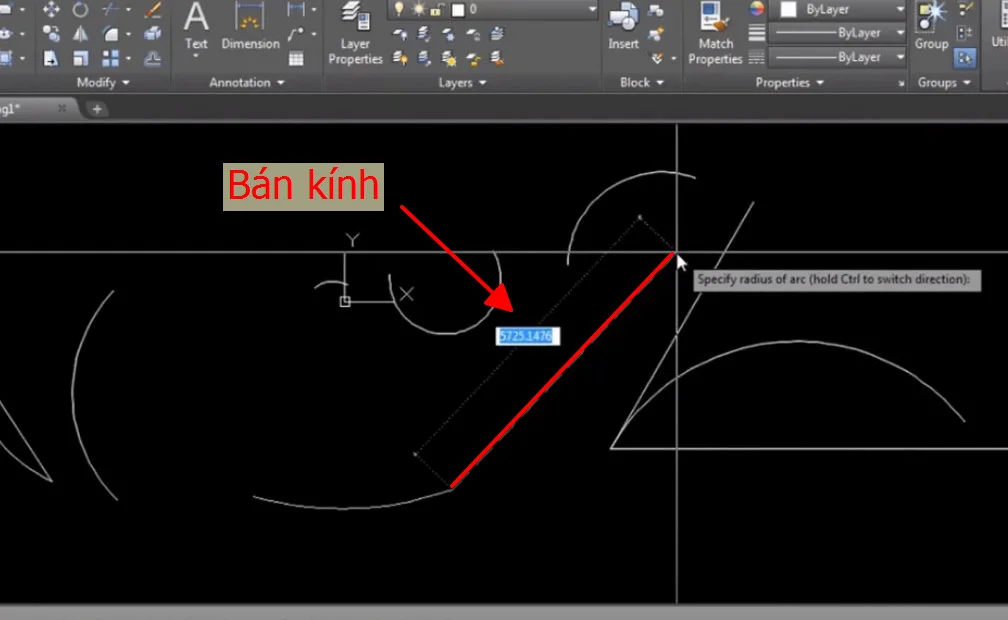Select the Mirror tool
Screen dimensions: 1008x620
click(x=80, y=33)
